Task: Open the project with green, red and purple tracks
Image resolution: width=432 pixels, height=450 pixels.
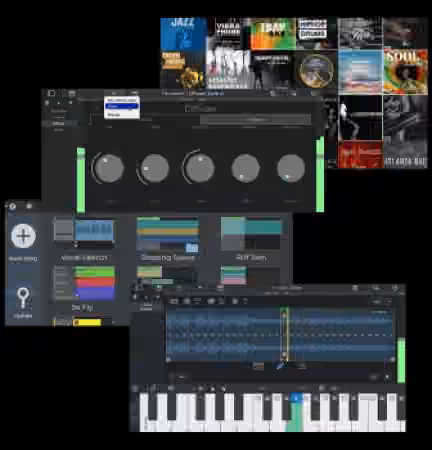Action: [84, 283]
